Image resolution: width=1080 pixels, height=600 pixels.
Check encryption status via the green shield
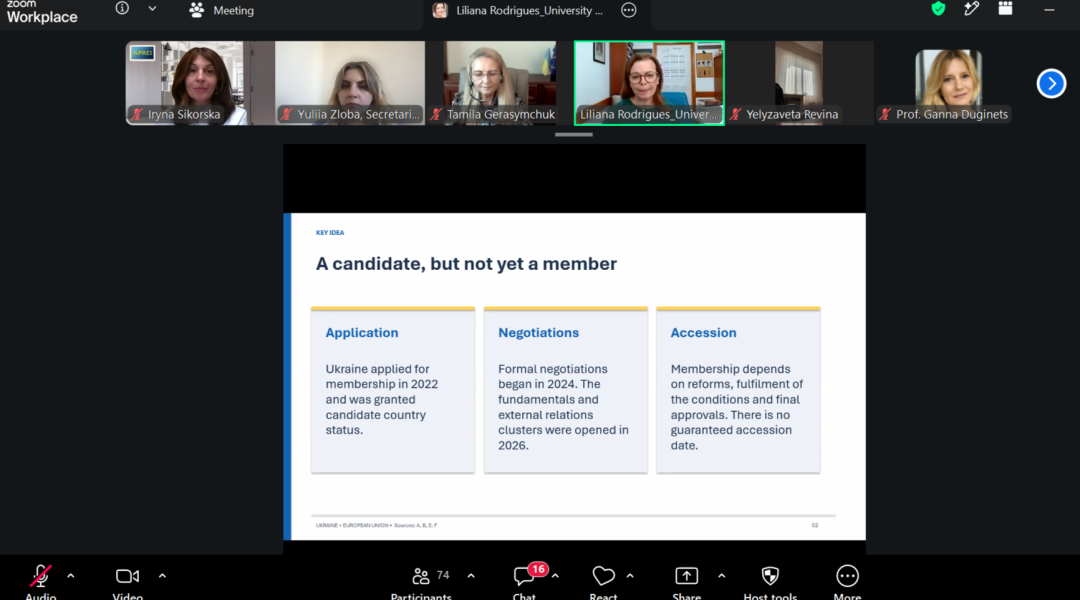[x=938, y=8]
